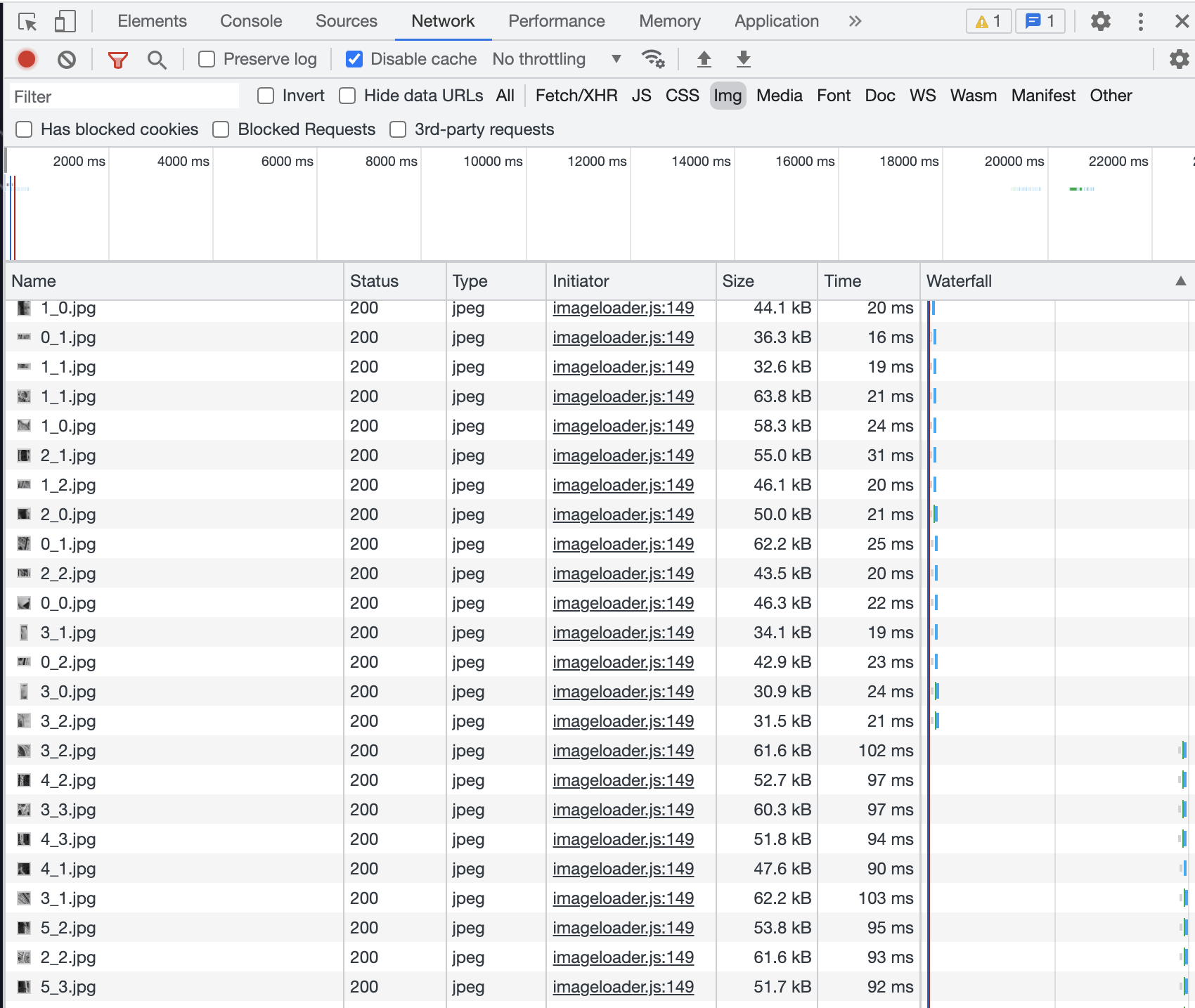Screen dimensions: 1195x1008
Task: Select the Media filter chip
Action: pyautogui.click(x=778, y=96)
